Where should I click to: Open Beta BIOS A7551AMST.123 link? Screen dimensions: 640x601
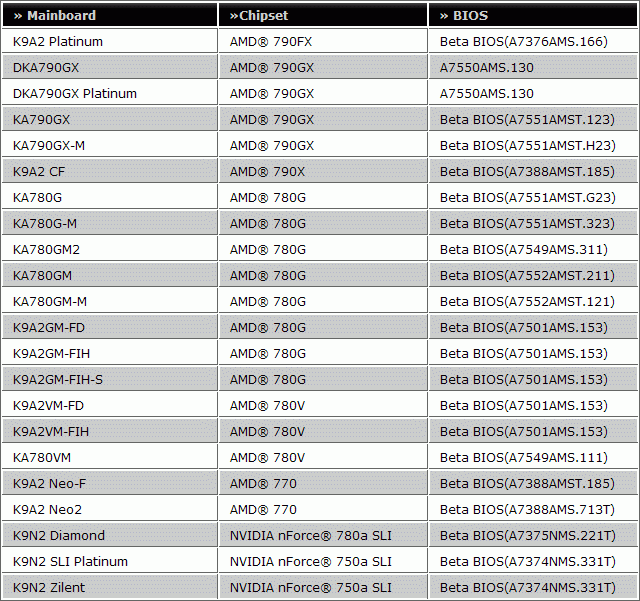527,120
